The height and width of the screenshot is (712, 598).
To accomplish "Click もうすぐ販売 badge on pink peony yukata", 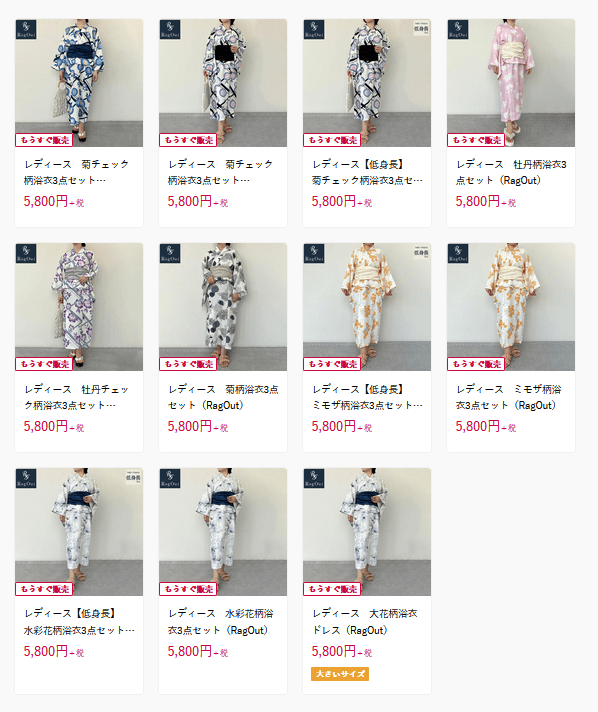I will (x=476, y=140).
